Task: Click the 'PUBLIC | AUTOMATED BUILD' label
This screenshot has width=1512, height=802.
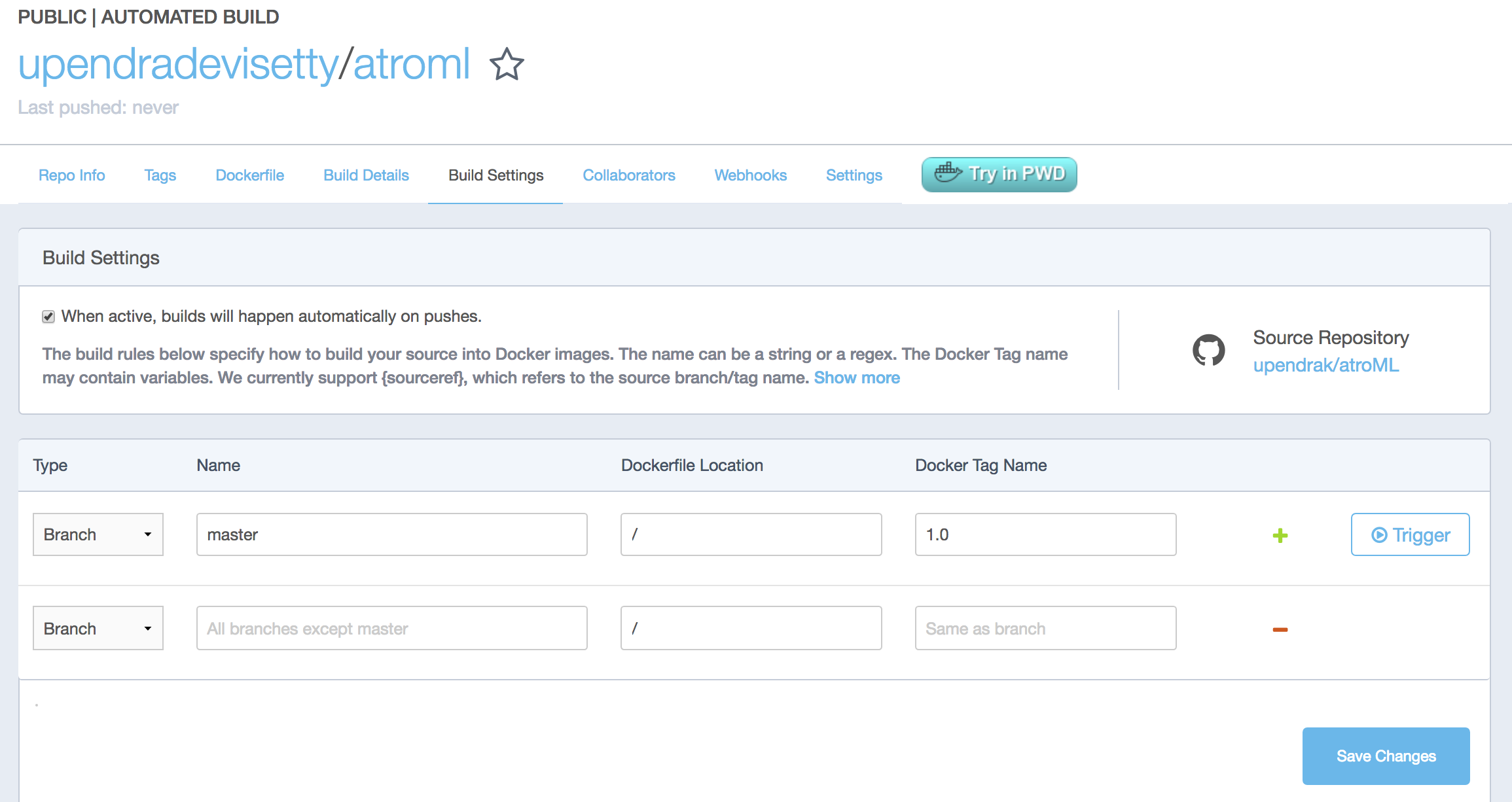Action: click(149, 17)
